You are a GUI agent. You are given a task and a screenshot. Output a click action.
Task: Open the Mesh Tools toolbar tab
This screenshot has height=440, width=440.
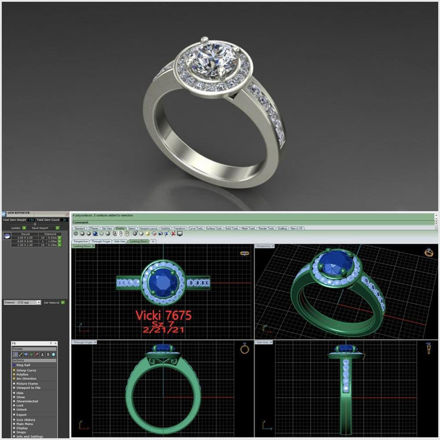[248, 228]
